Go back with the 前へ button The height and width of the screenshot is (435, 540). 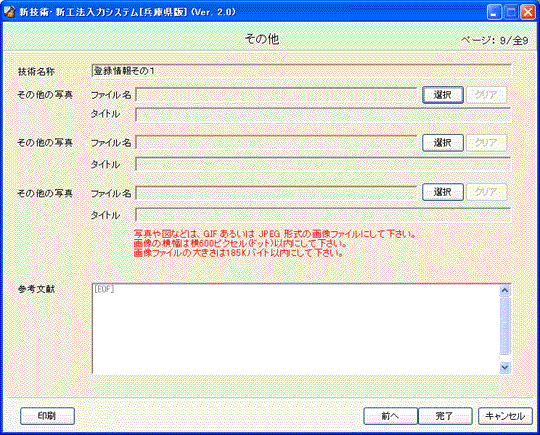click(x=390, y=416)
